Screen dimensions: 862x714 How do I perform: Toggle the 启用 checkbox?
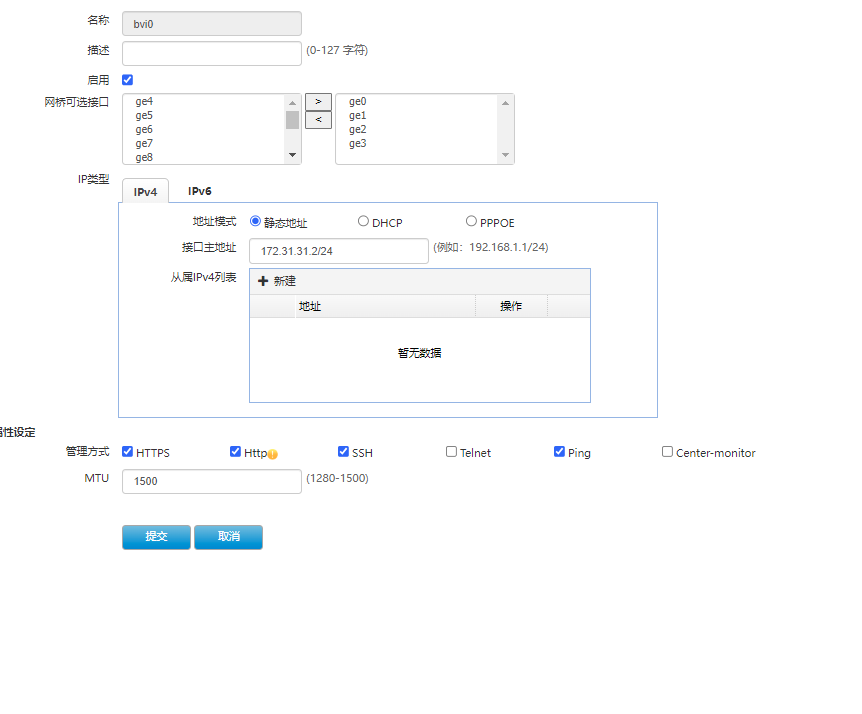click(128, 80)
